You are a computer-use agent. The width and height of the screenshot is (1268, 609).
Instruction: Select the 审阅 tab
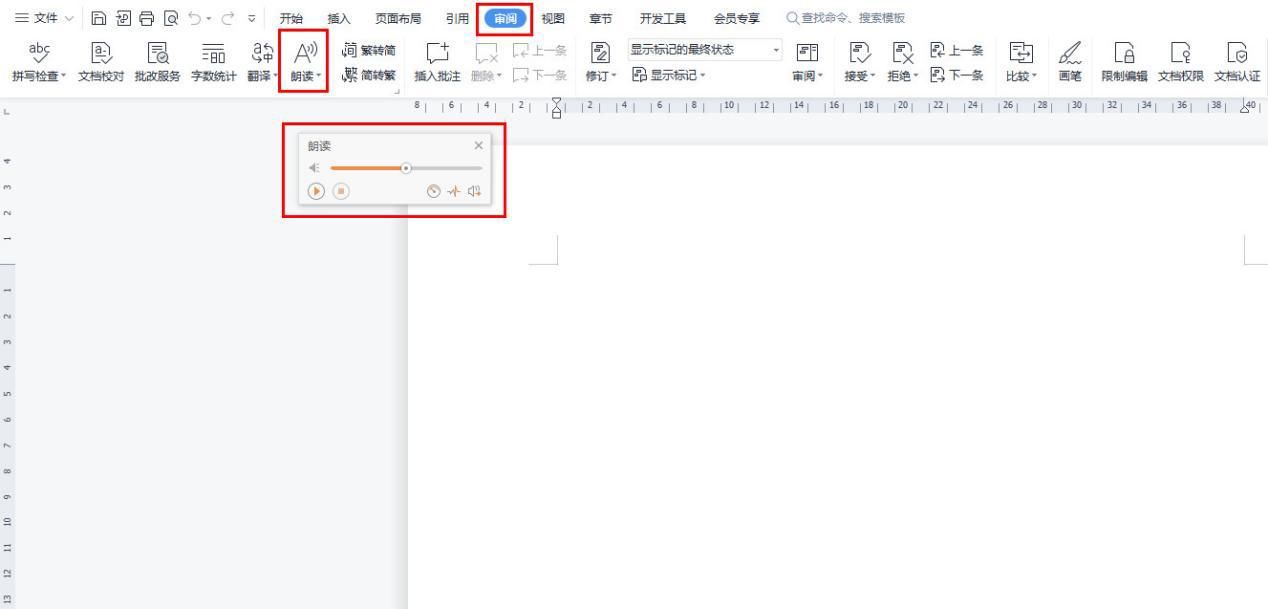pyautogui.click(x=506, y=18)
